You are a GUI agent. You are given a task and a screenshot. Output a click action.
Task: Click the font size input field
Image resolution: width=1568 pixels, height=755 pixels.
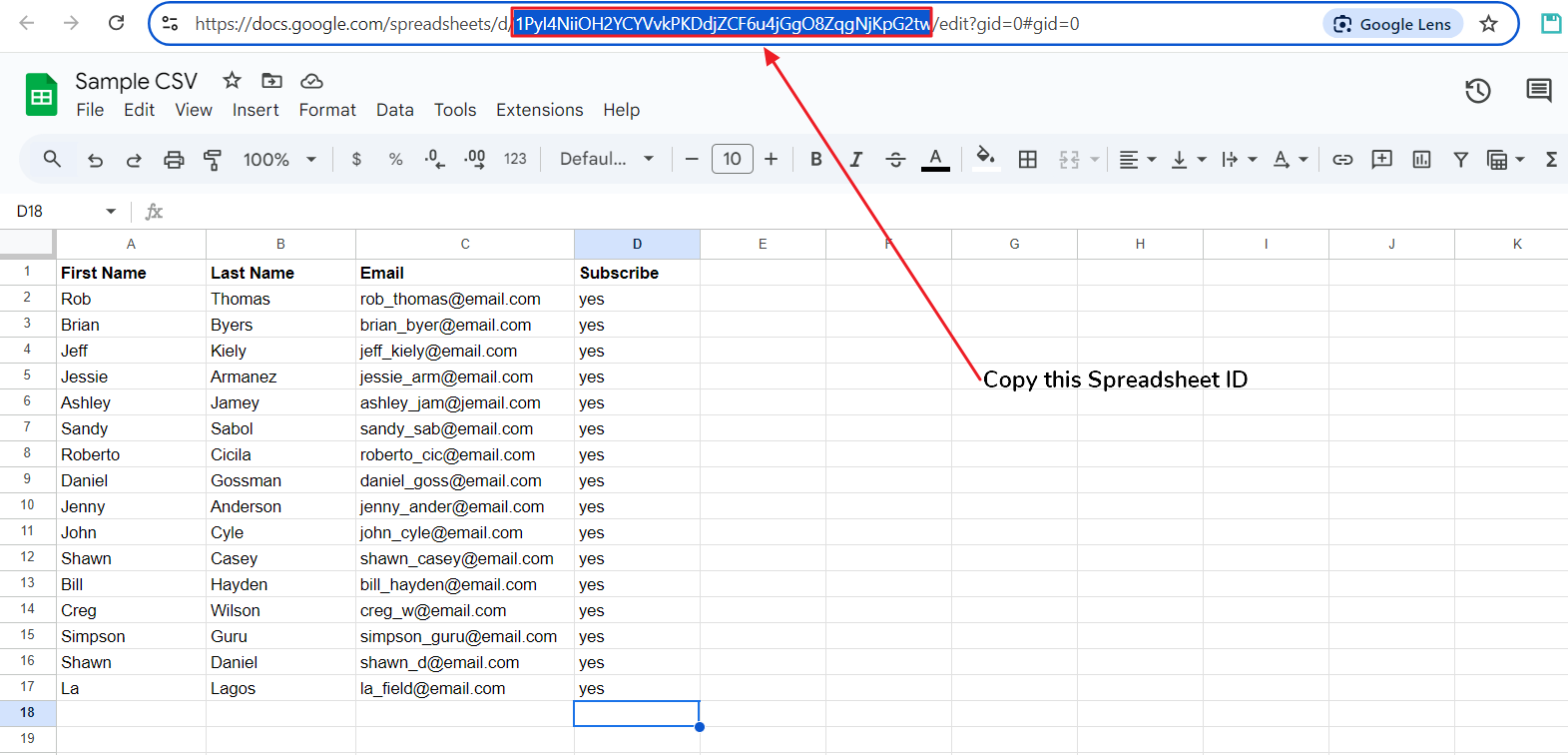[732, 160]
